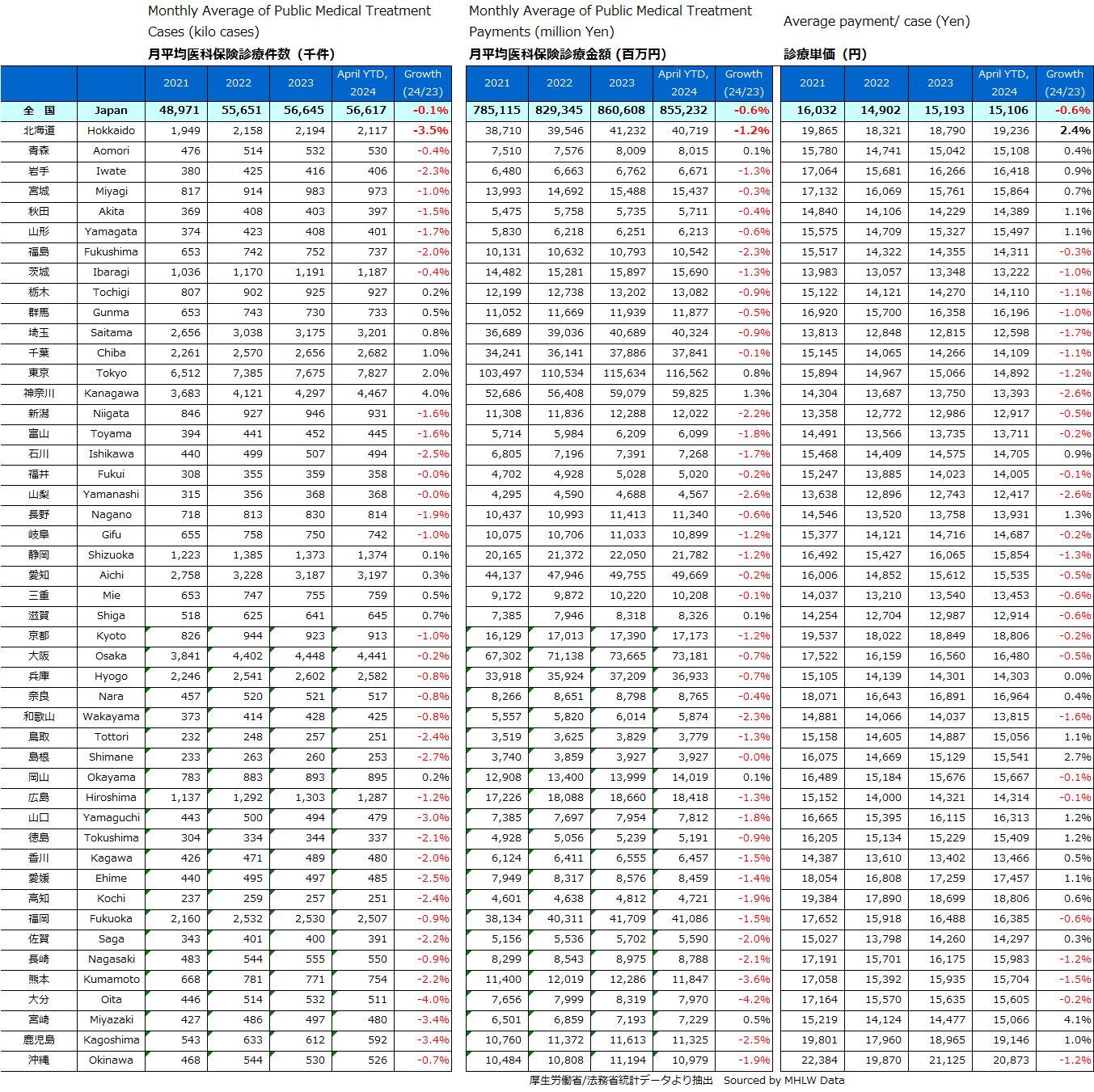Select the Osaka prefecture name cell

(111, 656)
